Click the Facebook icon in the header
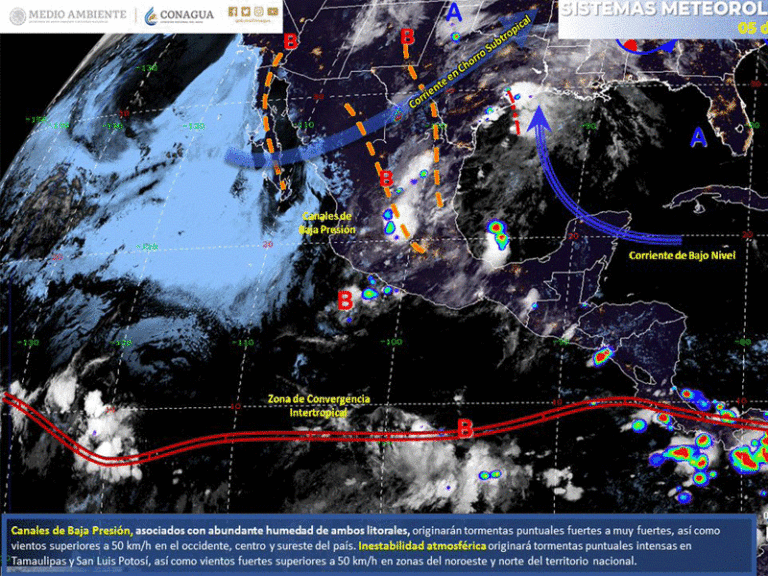Viewport: 768px width, 576px height. click(233, 12)
